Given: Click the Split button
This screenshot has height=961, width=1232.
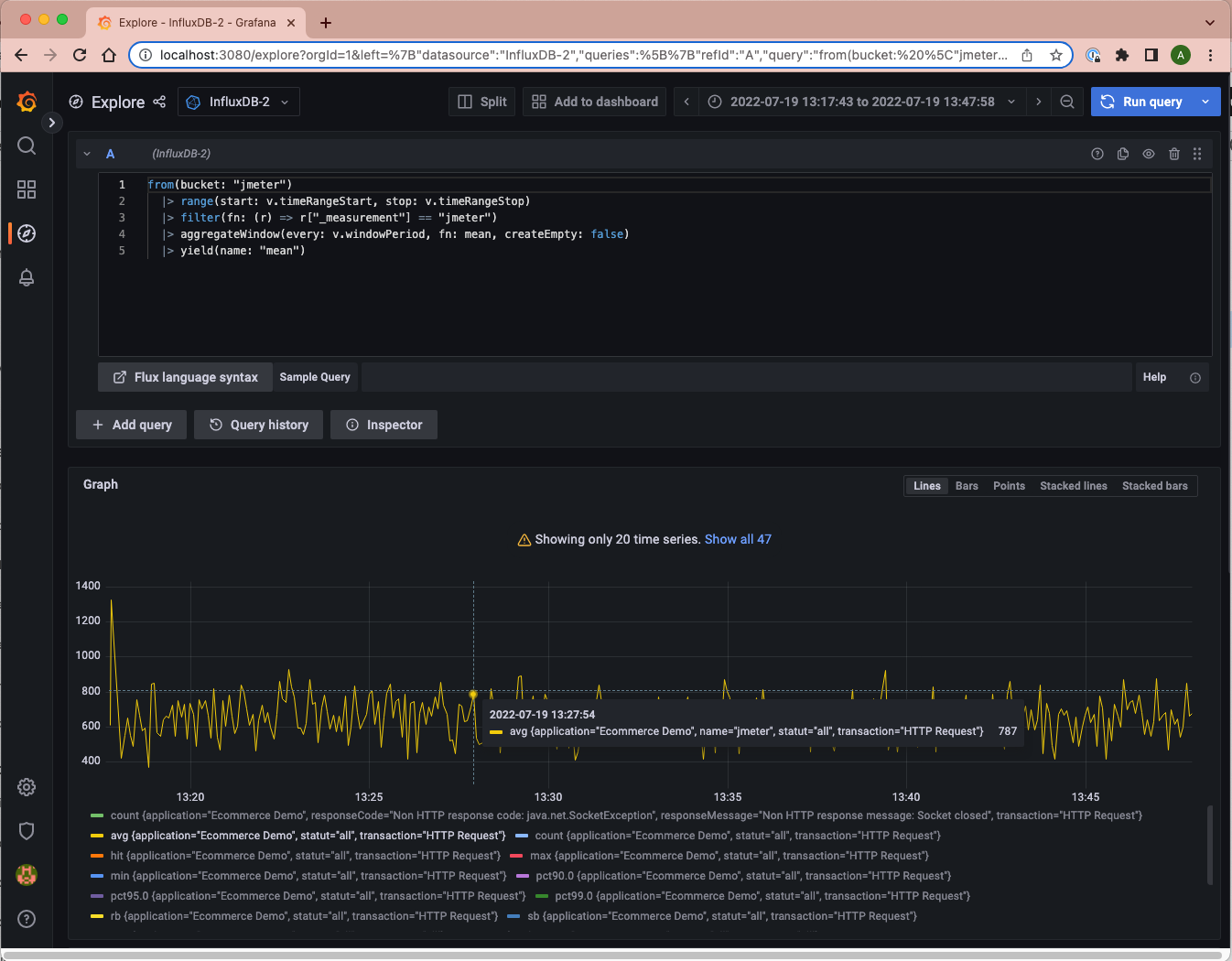Looking at the screenshot, I should pos(482,102).
